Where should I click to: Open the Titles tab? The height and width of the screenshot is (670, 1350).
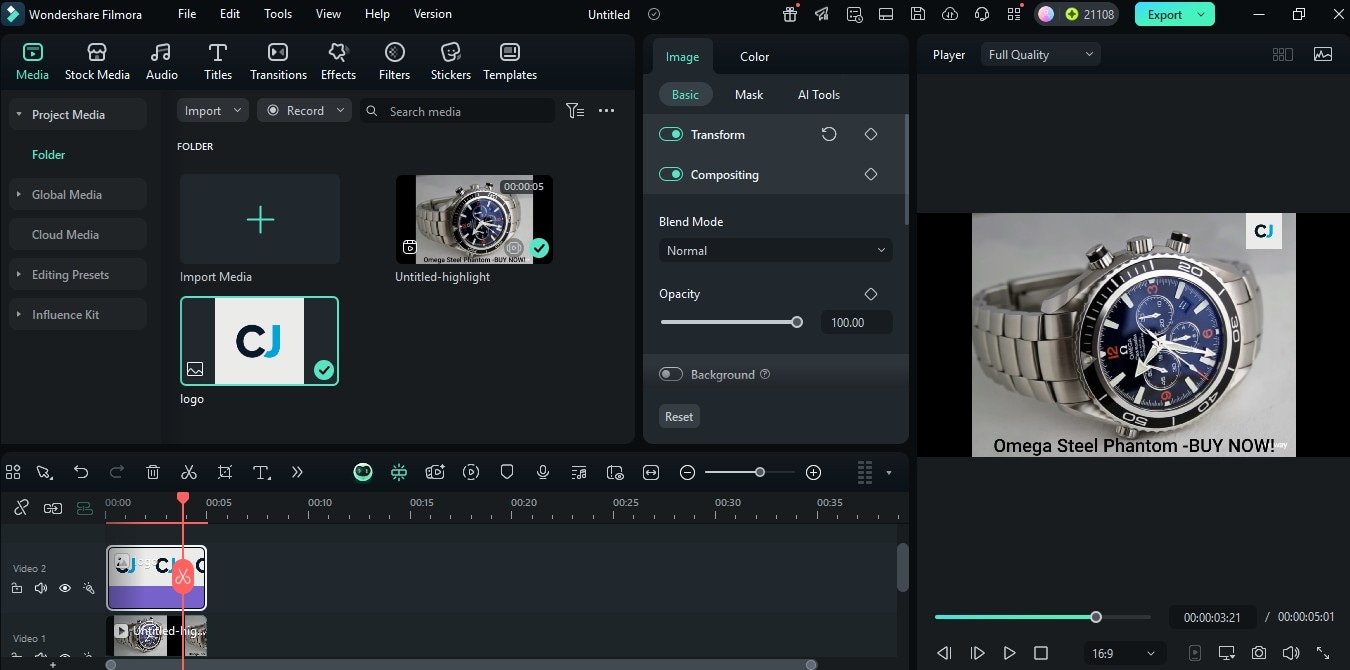point(218,62)
